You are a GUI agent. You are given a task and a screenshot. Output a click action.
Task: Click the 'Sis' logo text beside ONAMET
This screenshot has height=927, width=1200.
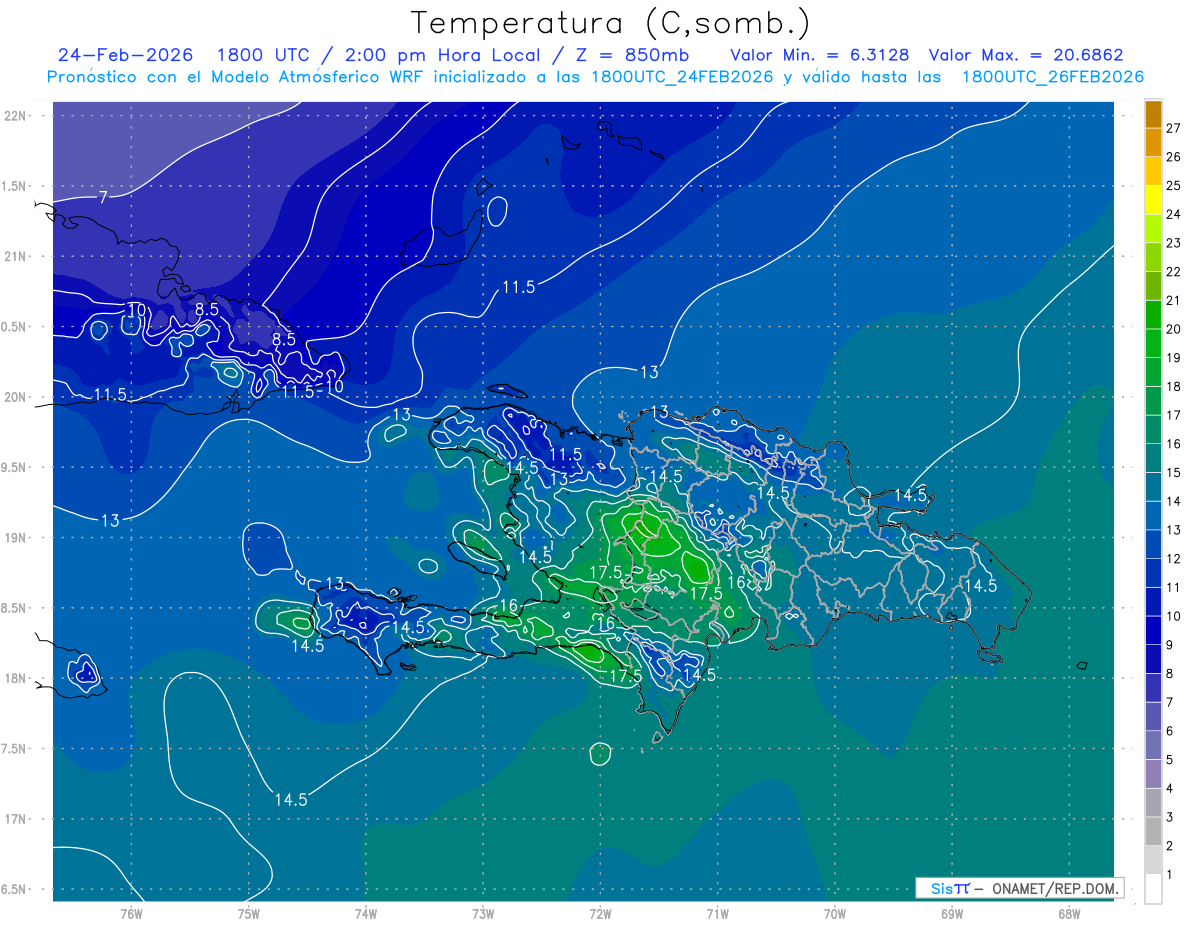[941, 888]
